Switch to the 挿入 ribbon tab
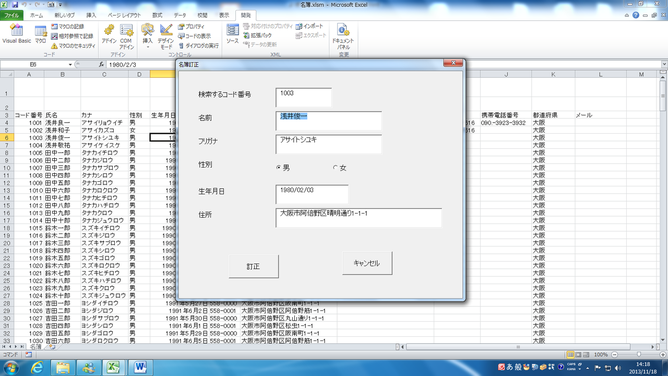This screenshot has width=668, height=376. click(91, 15)
